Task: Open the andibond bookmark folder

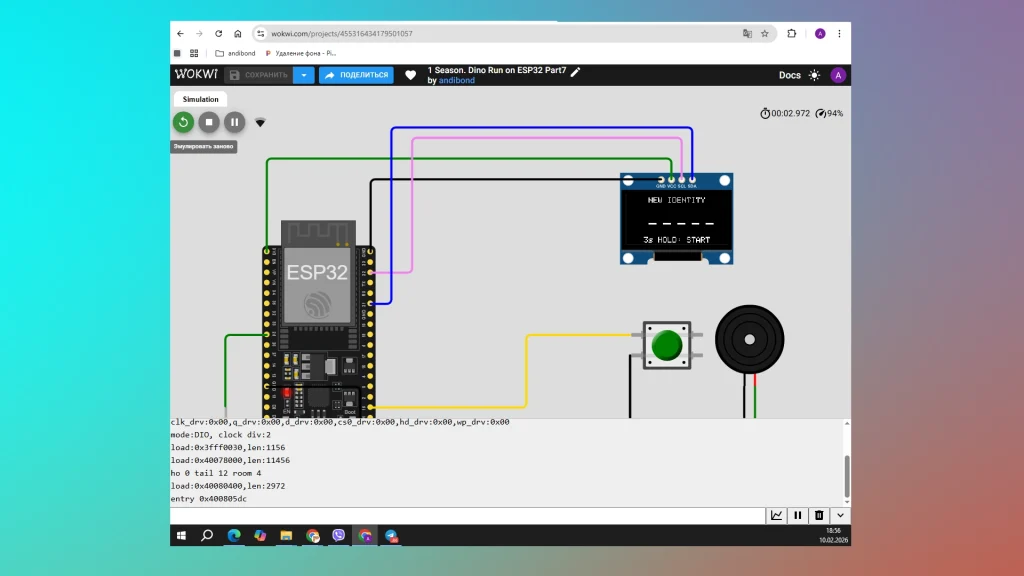Action: [235, 53]
